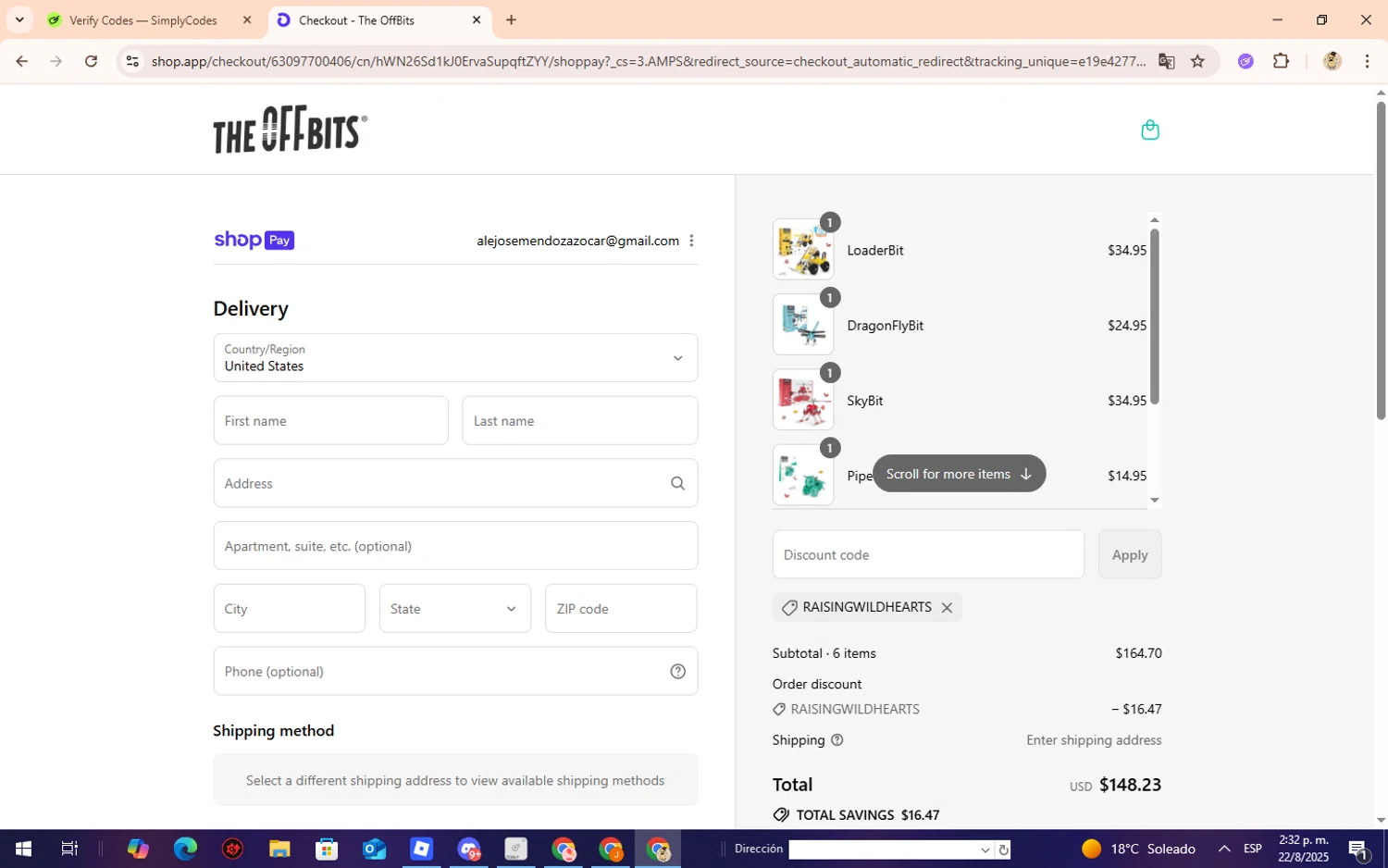Open File Explorer from taskbar
Viewport: 1388px width, 868px height.
pyautogui.click(x=279, y=849)
